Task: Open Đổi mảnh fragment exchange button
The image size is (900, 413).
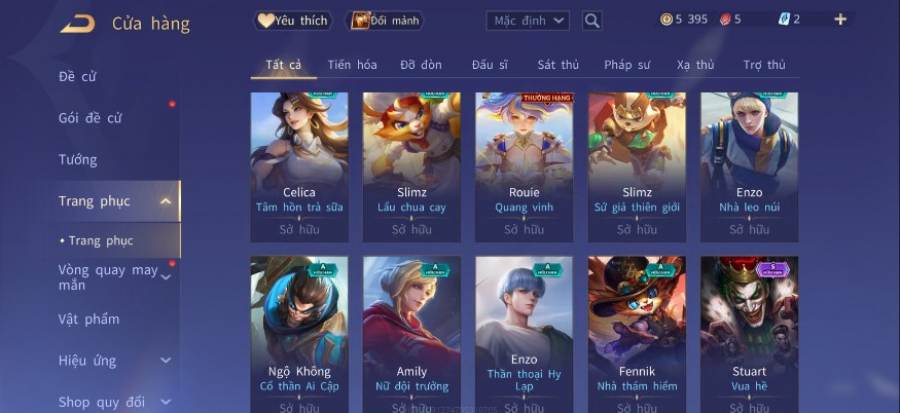Action: (385, 21)
